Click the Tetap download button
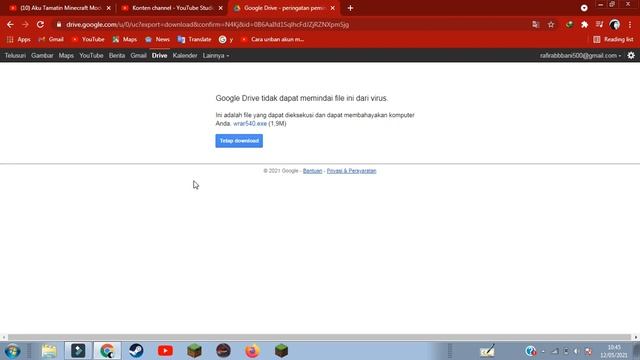Viewport: 640px width, 360px height. (239, 141)
